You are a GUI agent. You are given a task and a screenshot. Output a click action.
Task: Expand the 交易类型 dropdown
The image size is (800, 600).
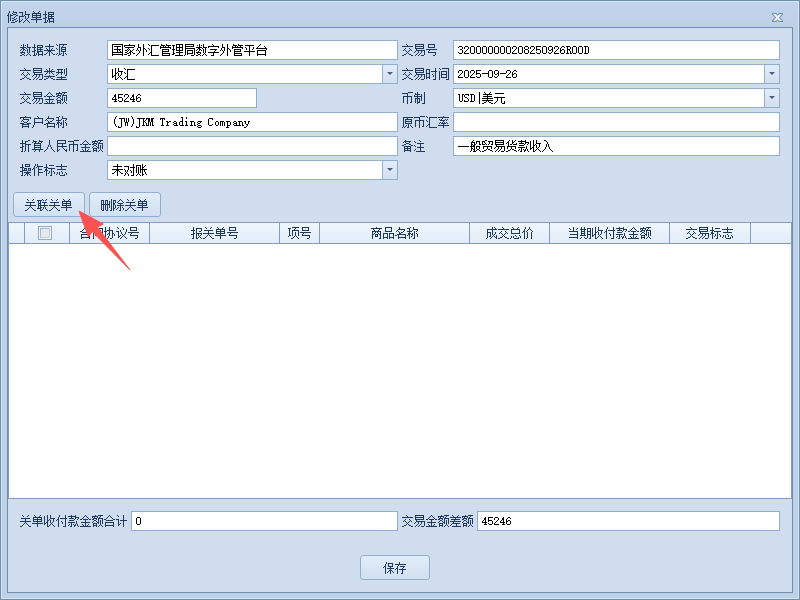coord(389,74)
